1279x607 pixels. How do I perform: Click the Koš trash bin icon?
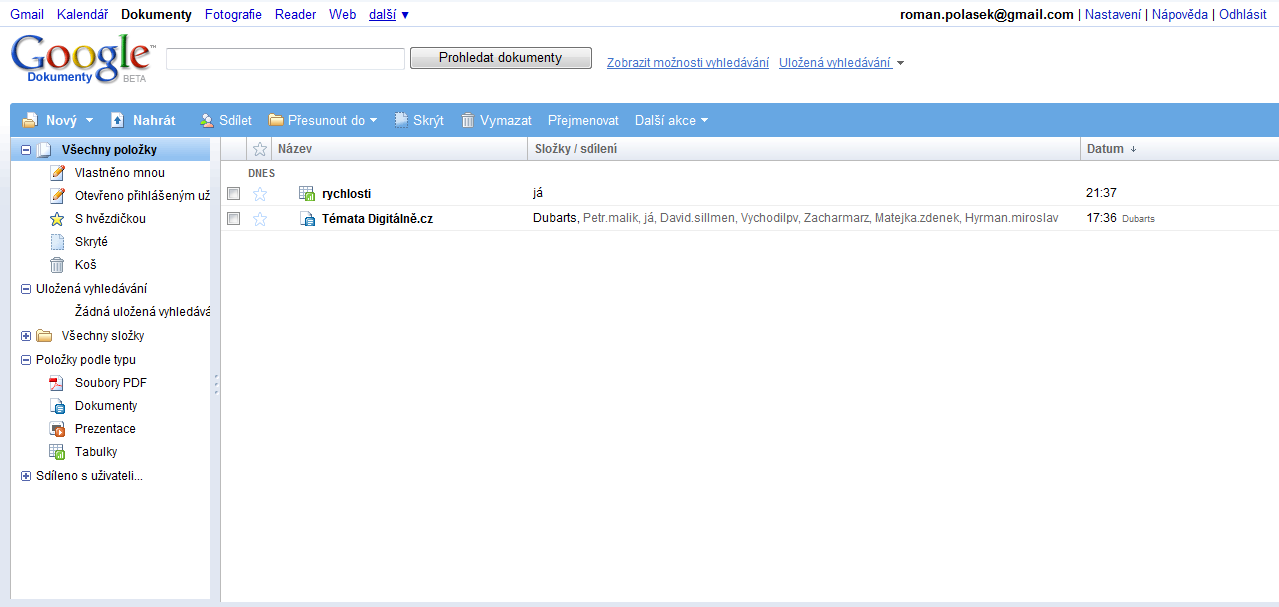tap(57, 265)
